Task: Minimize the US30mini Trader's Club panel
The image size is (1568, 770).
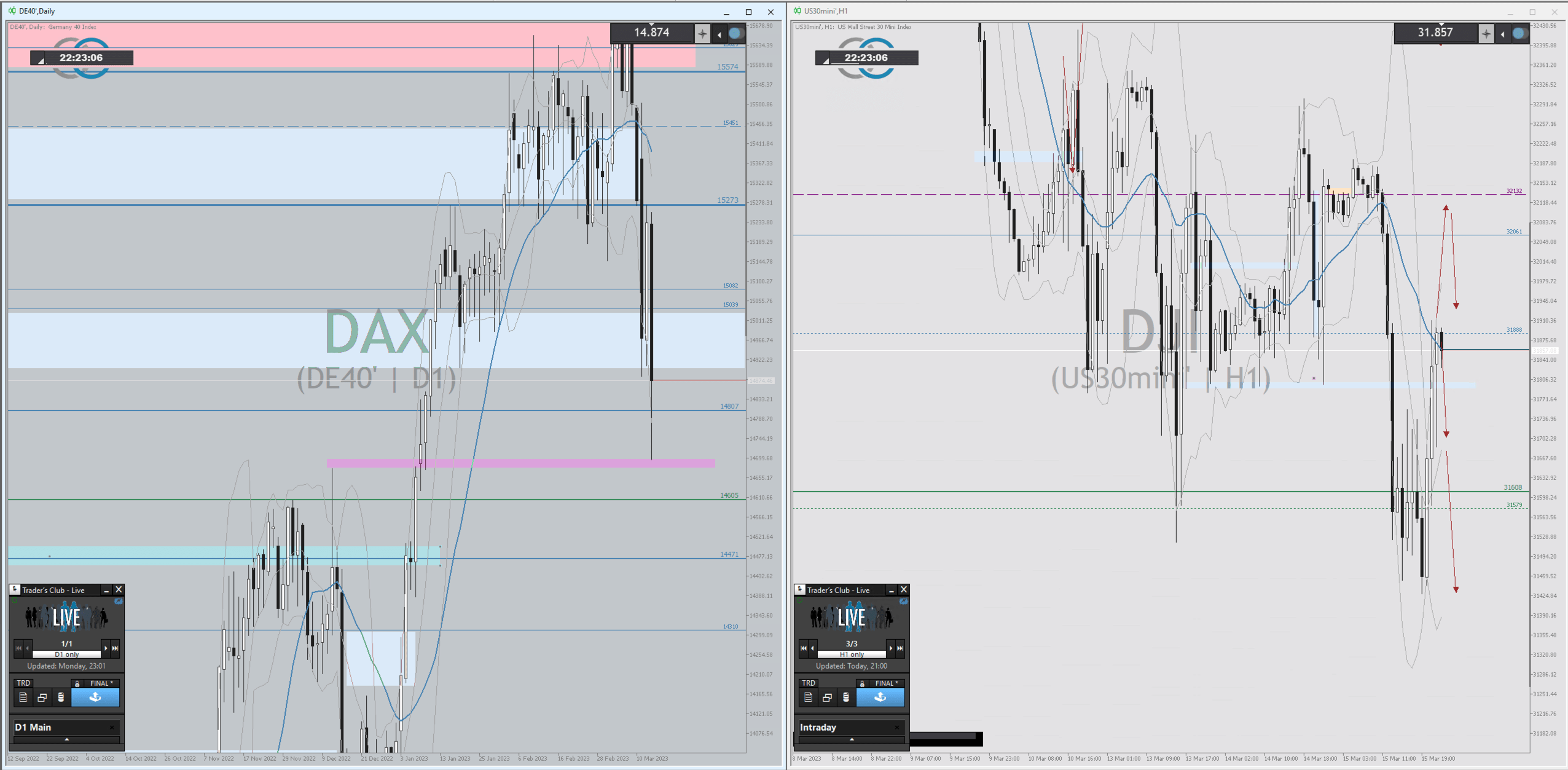Action: pos(892,590)
